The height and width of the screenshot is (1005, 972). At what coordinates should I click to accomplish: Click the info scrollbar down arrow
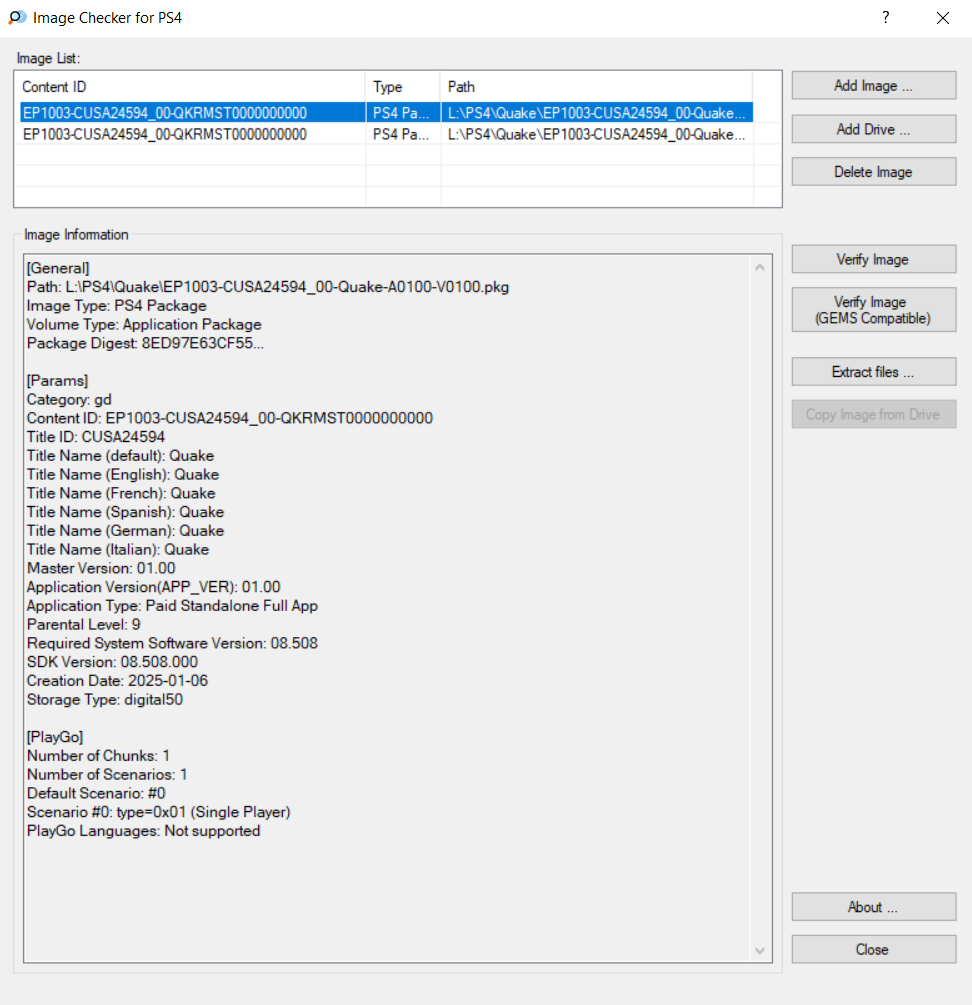click(x=760, y=951)
